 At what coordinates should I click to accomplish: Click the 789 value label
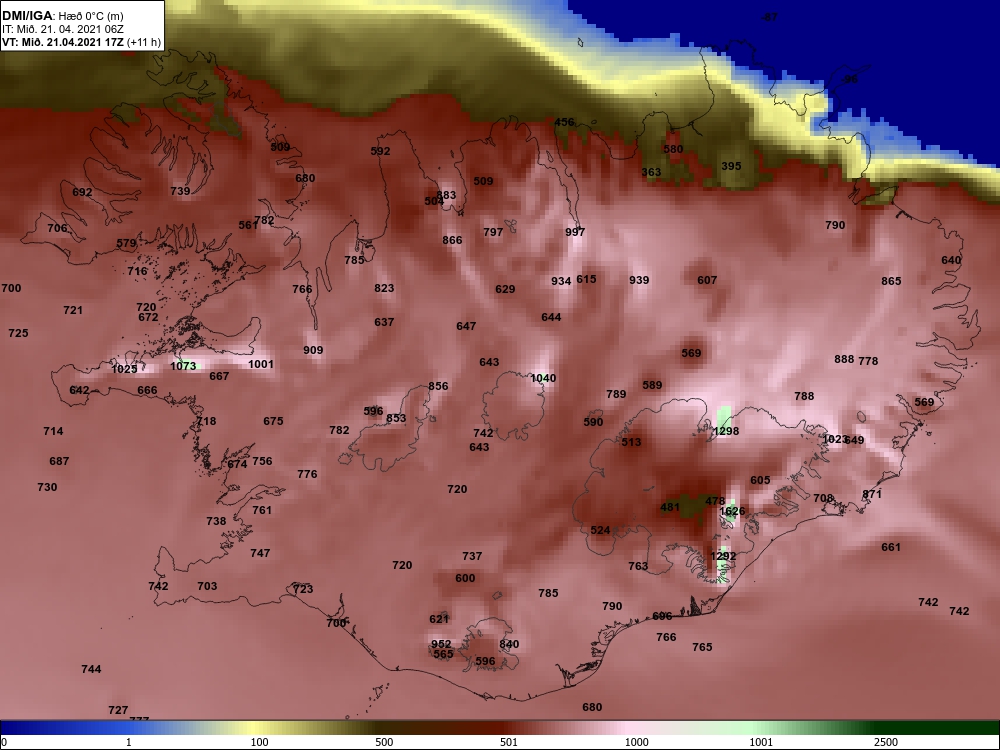[x=616, y=394]
